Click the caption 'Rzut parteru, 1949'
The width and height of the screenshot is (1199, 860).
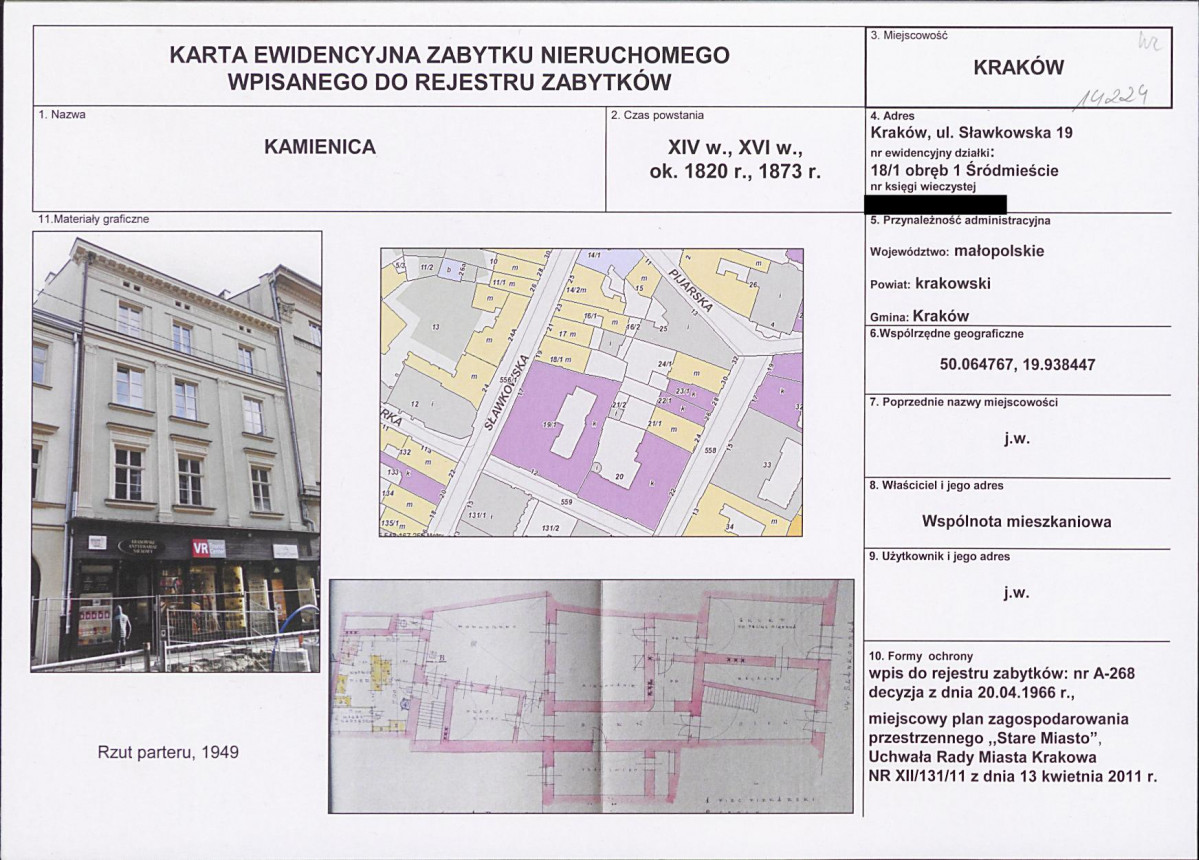pos(168,752)
